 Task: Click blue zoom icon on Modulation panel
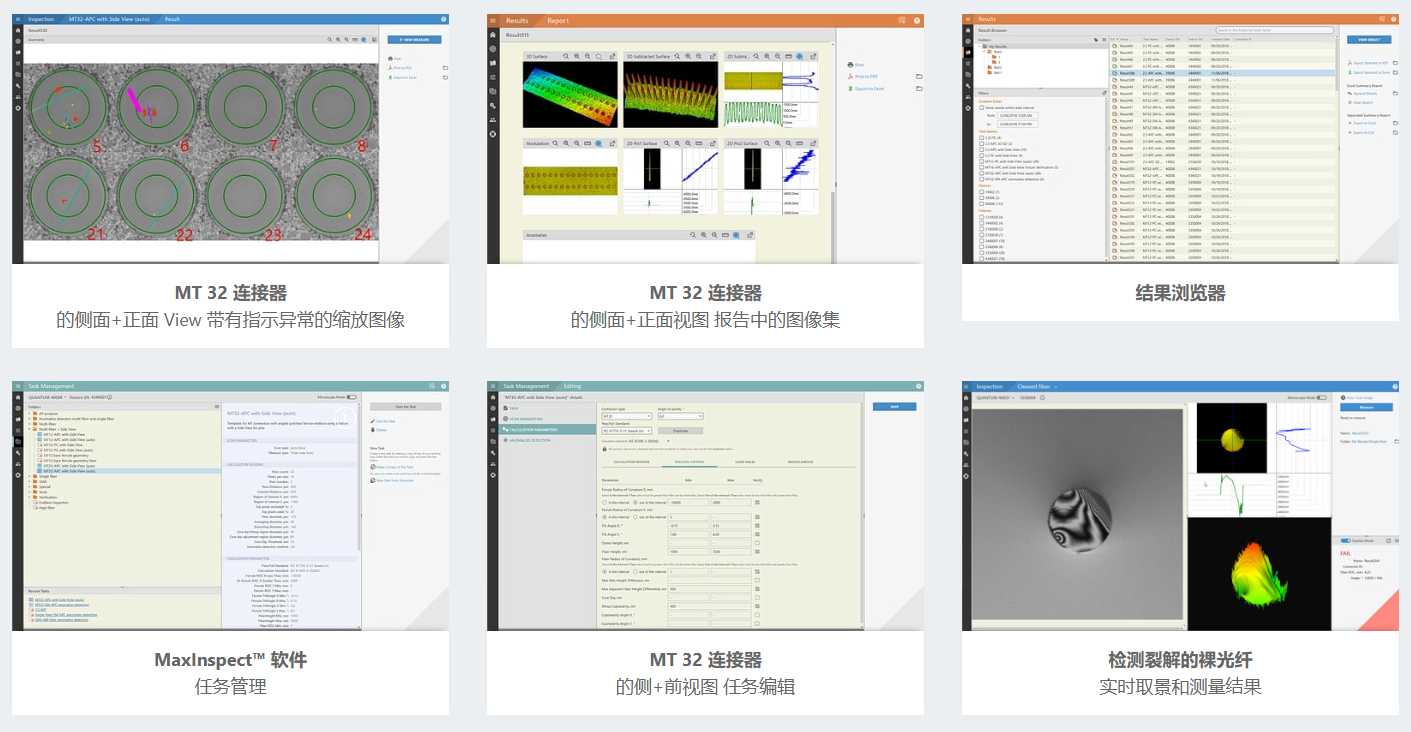pos(598,144)
